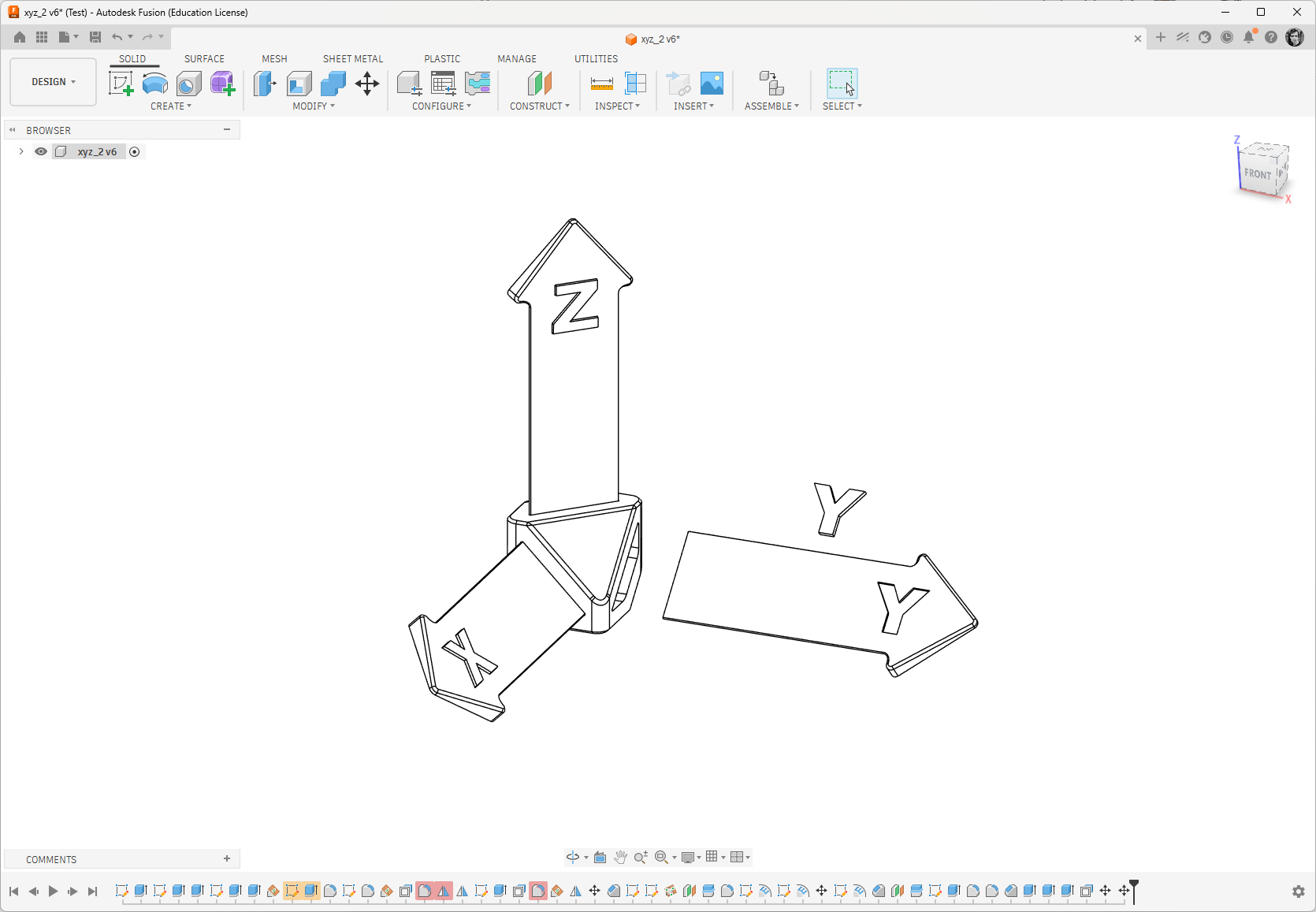Switch to the SURFACE tab
The image size is (1316, 912).
(x=204, y=59)
